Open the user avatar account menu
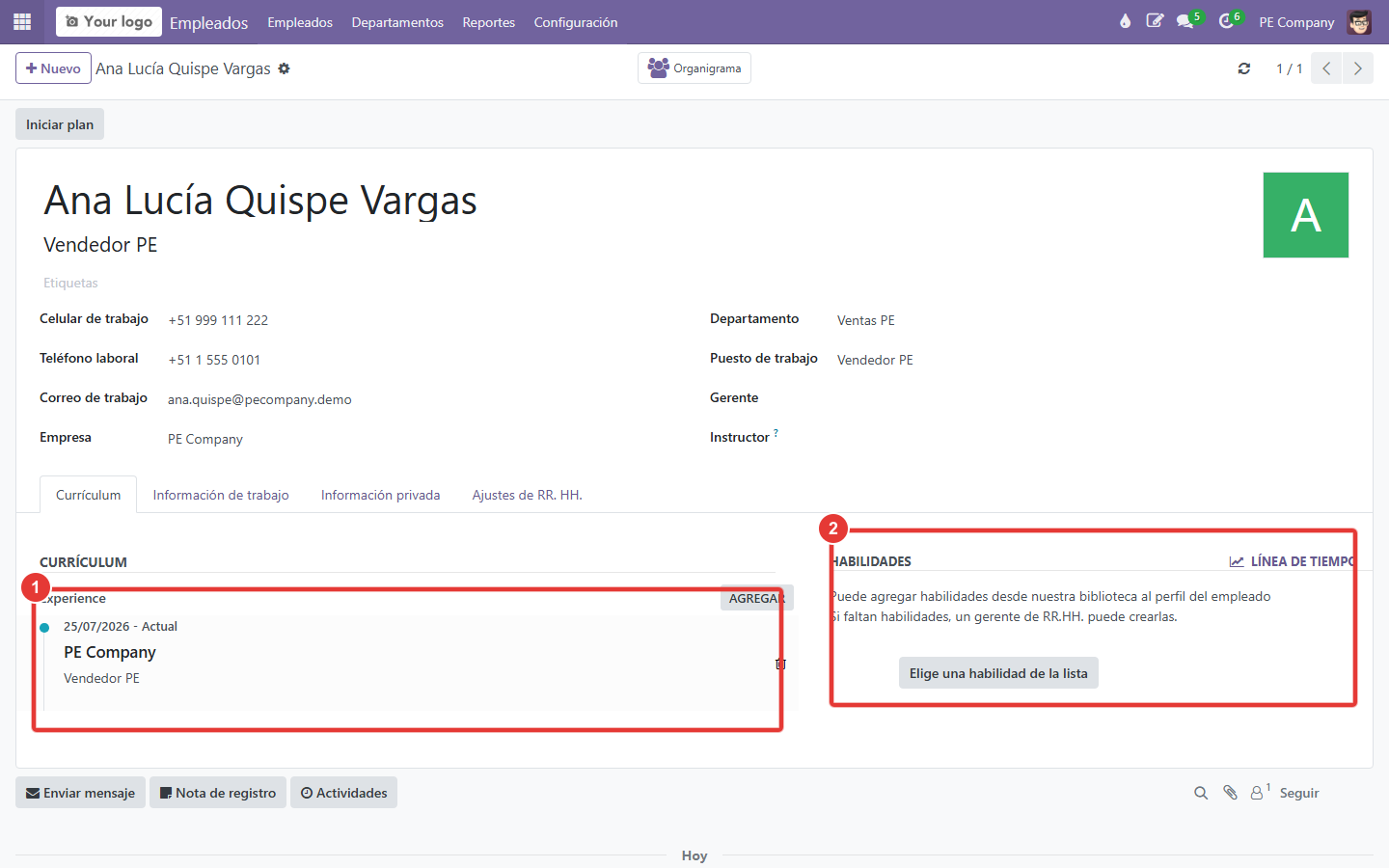1389x868 pixels. [x=1359, y=22]
